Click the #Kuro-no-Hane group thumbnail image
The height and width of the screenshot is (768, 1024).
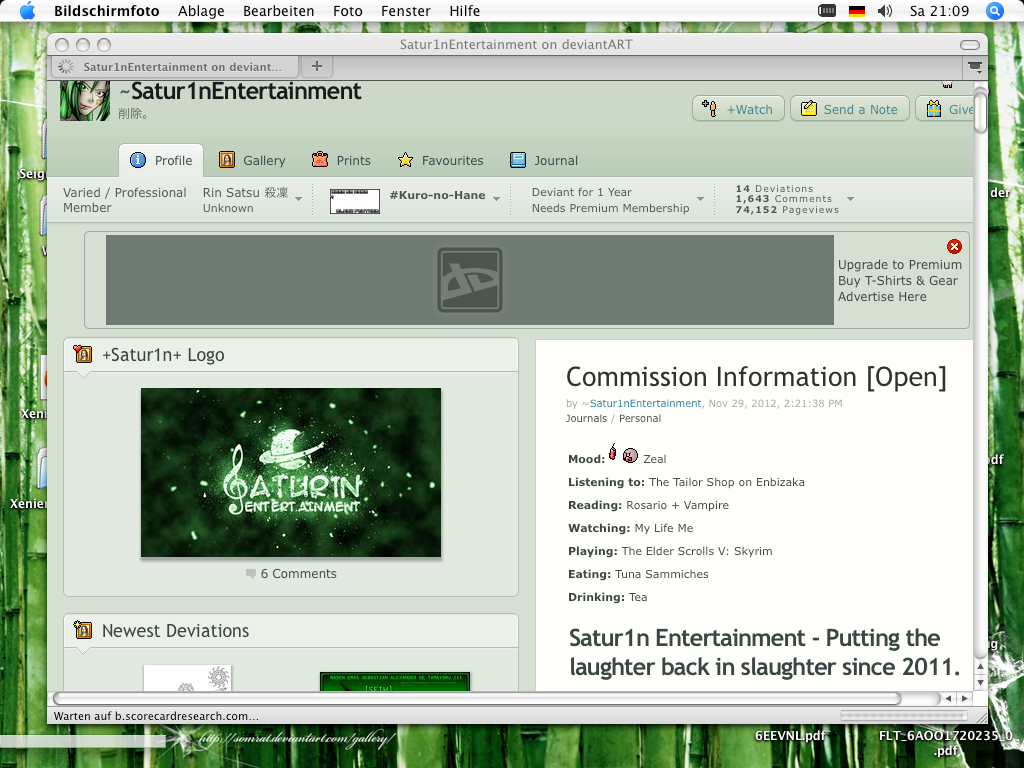point(355,201)
